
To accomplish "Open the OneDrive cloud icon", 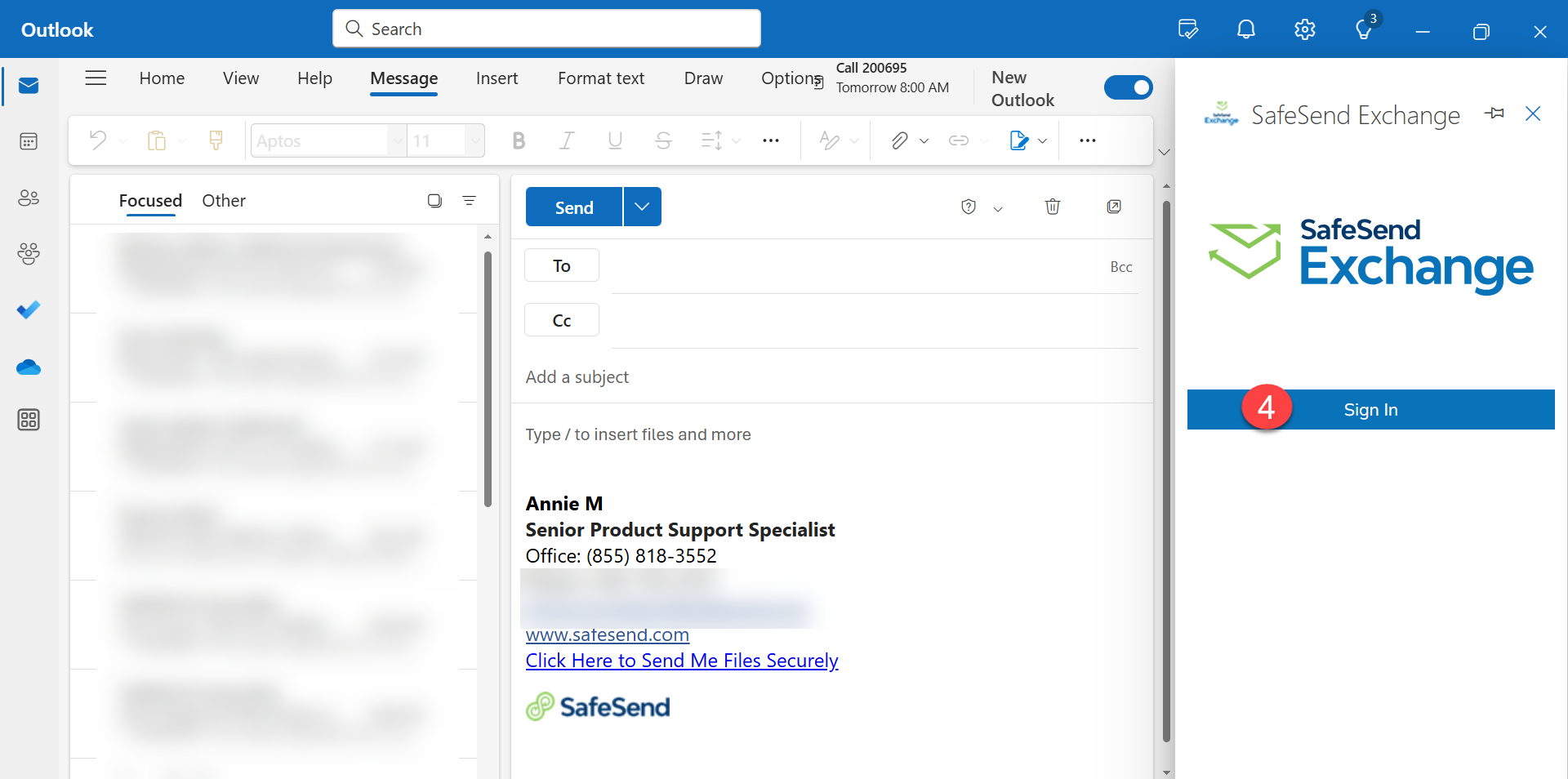I will click(29, 367).
